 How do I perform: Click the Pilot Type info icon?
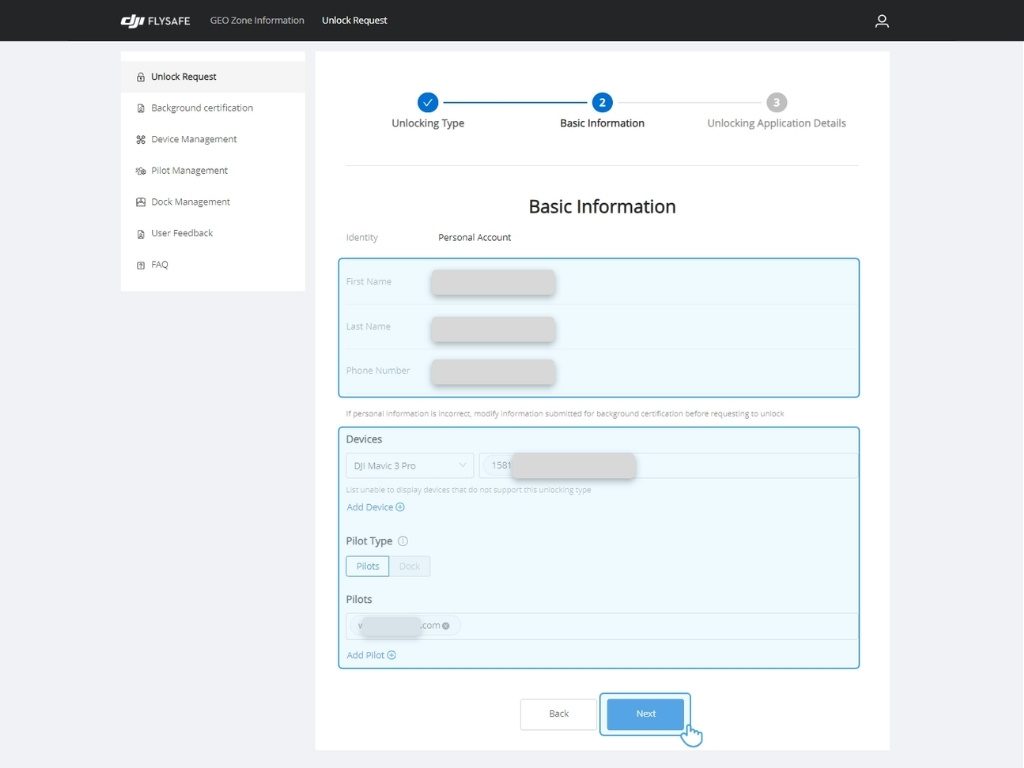click(x=403, y=541)
